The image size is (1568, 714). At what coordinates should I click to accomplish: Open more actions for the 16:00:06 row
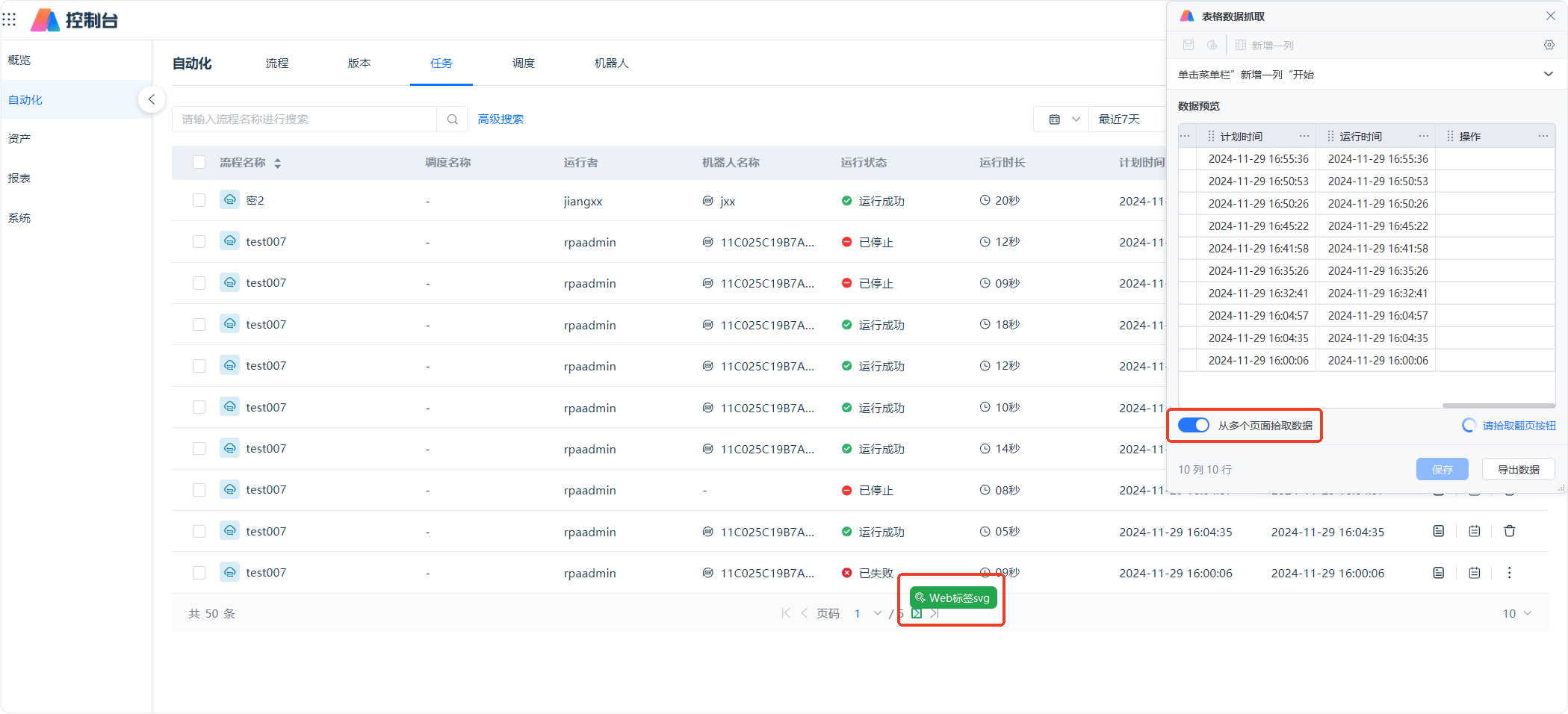click(x=1510, y=573)
